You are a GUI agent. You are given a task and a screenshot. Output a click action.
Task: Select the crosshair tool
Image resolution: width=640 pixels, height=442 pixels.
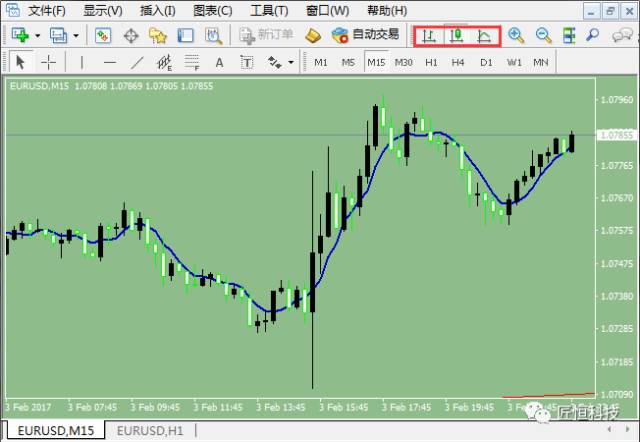pyautogui.click(x=48, y=62)
